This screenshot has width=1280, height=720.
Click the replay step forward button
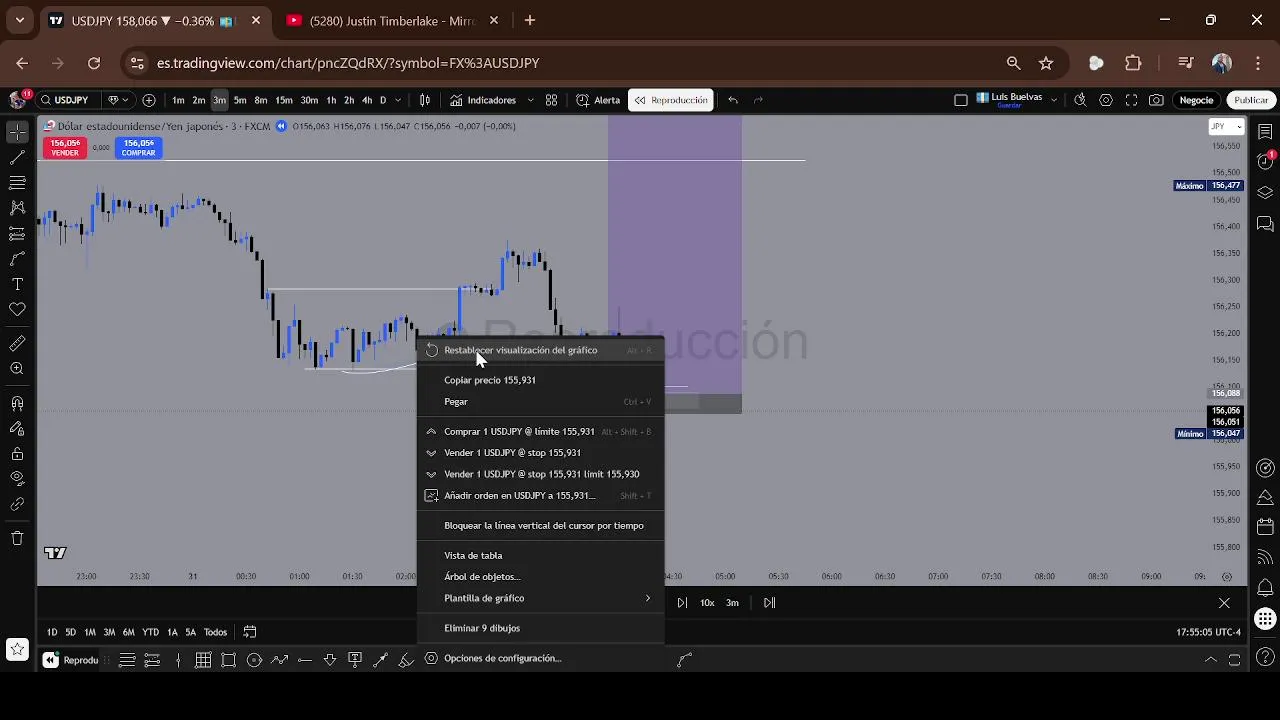pyautogui.click(x=682, y=603)
